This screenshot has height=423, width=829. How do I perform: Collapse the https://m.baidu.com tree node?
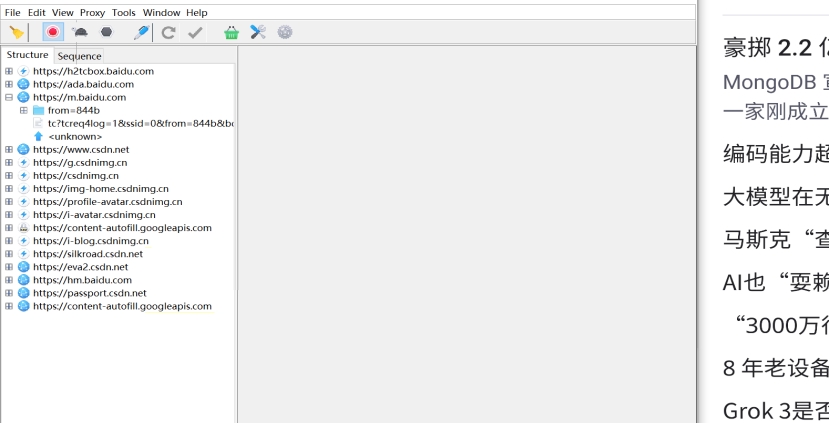[x=9, y=97]
